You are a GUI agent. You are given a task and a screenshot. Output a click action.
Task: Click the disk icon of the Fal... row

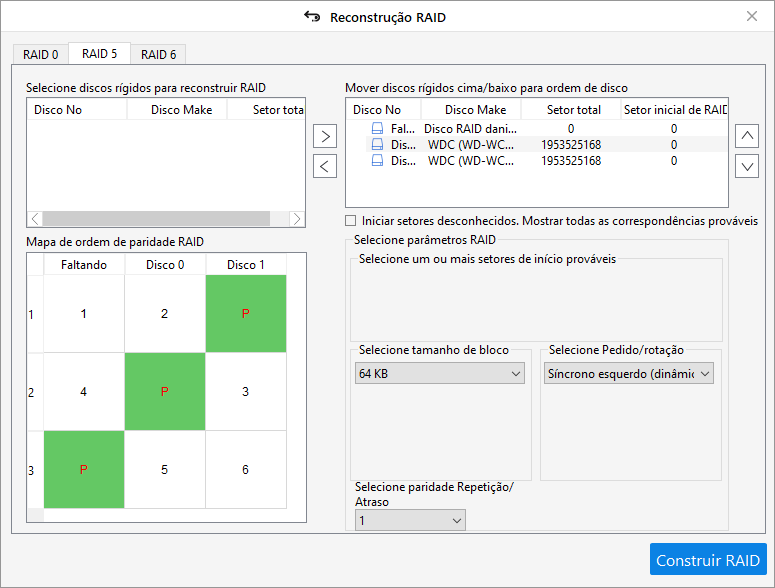377,128
